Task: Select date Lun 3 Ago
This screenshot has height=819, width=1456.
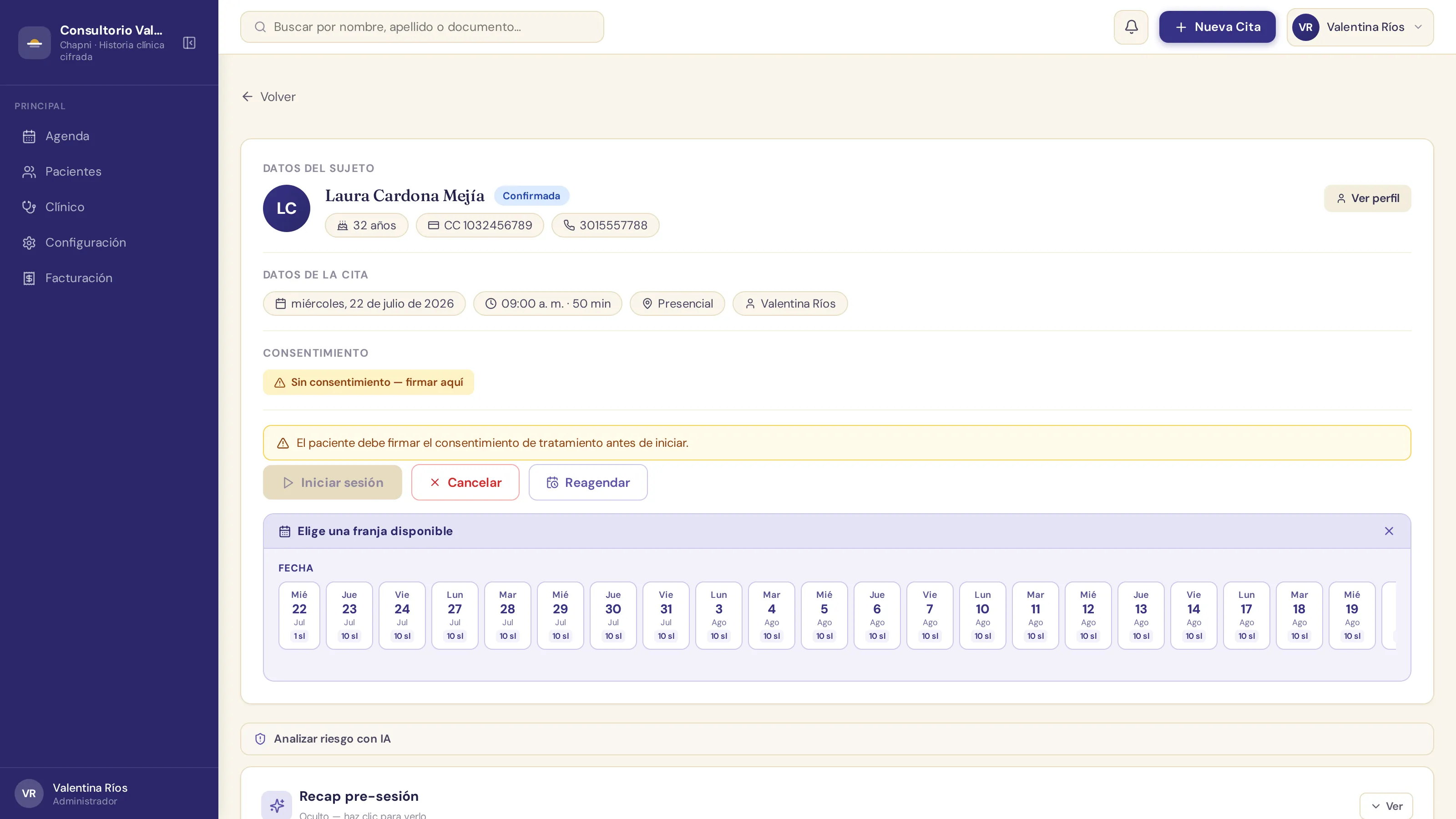Action: click(718, 616)
